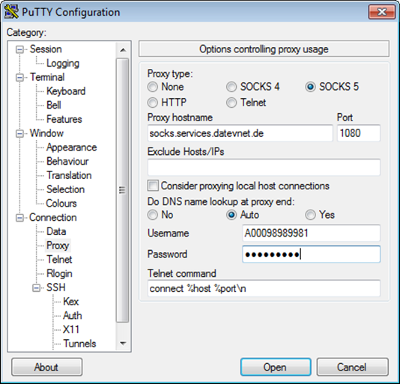The image size is (400, 384).
Task: Click the Proxy hostname field
Action: tap(240, 133)
